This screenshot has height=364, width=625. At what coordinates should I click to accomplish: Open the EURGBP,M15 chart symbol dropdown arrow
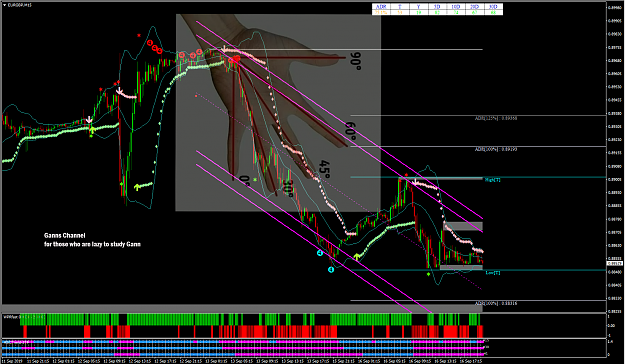click(x=4, y=5)
